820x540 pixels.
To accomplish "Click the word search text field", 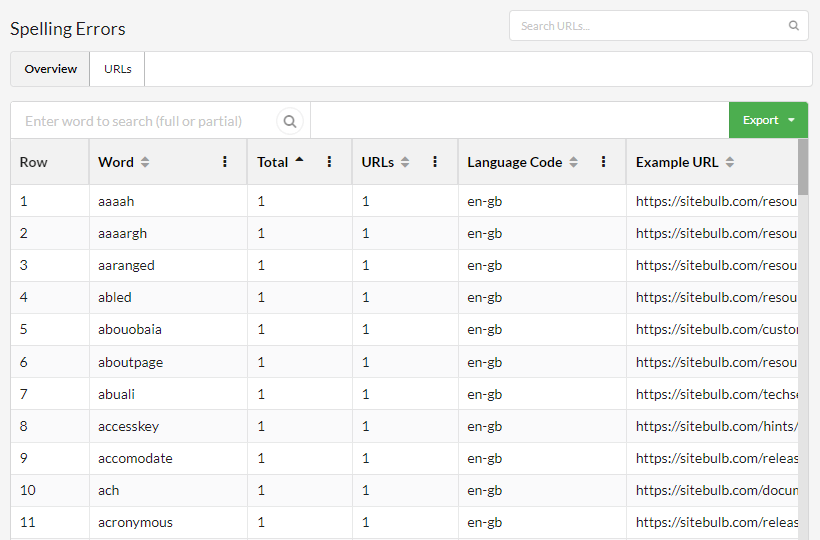I will tap(144, 121).
